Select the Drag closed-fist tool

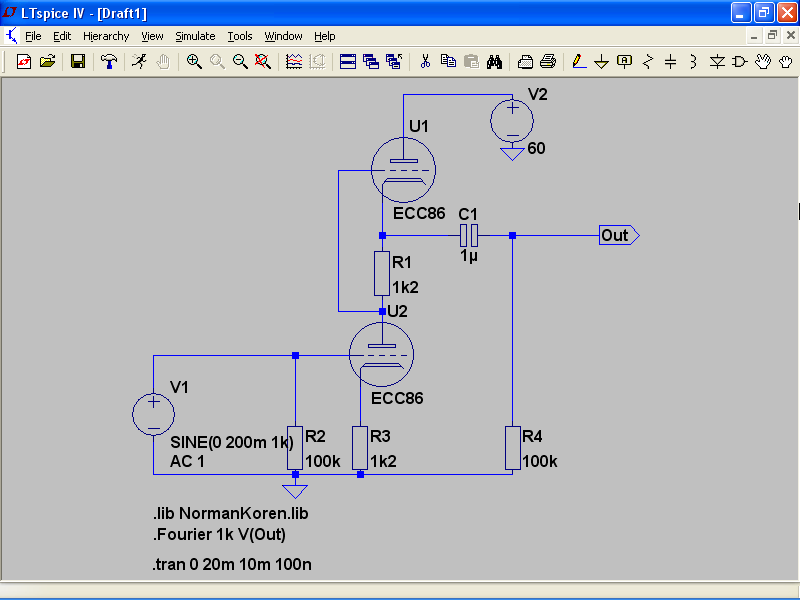pos(786,62)
